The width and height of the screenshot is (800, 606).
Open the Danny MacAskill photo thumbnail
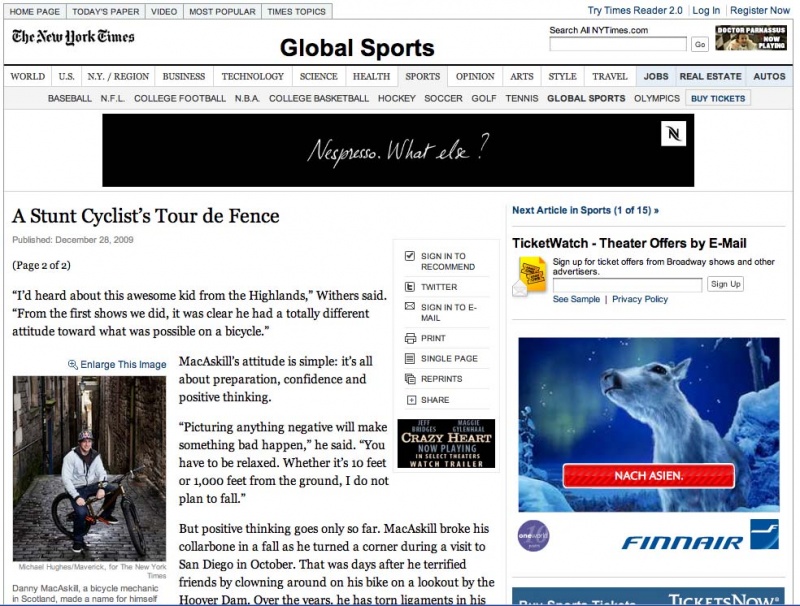(x=89, y=468)
